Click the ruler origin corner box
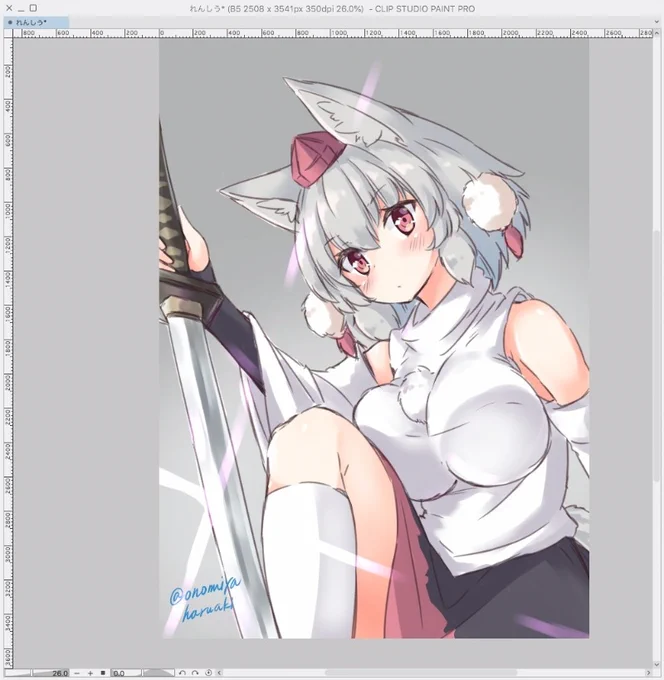Image resolution: width=664 pixels, height=680 pixels. pyautogui.click(x=9, y=33)
